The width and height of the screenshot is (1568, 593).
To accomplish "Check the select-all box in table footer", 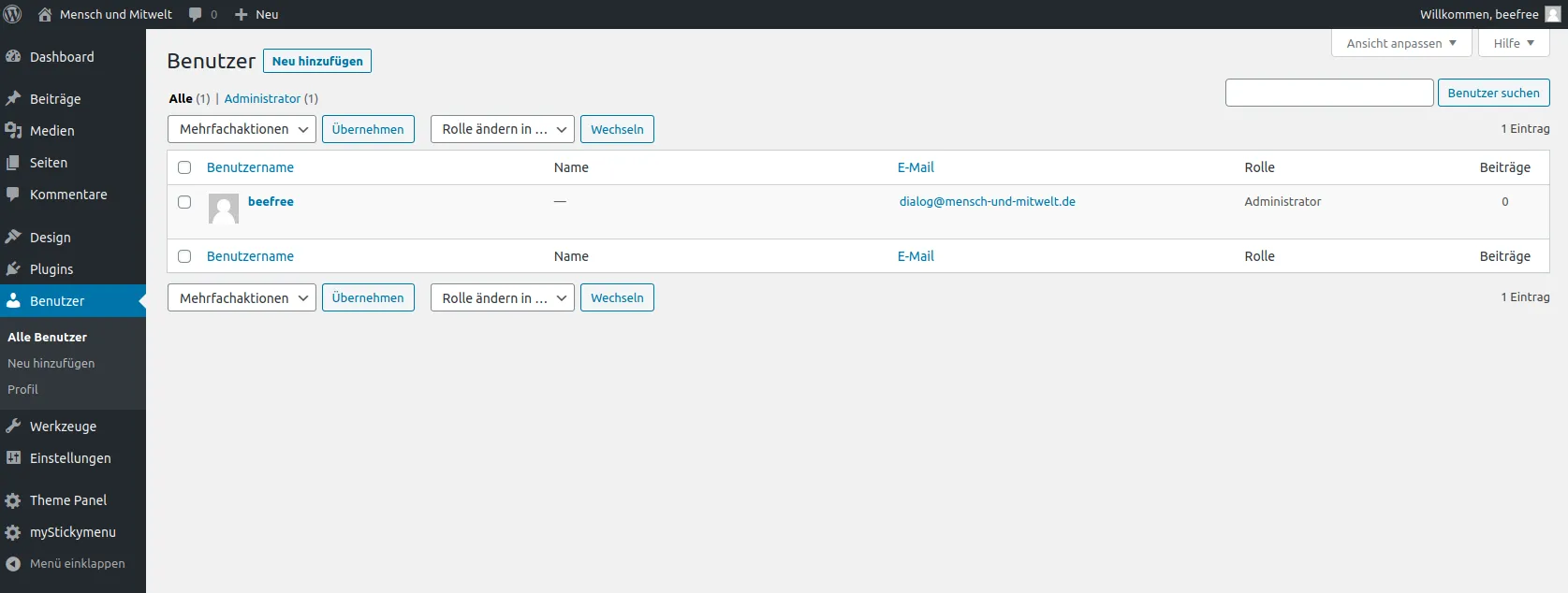I will [x=184, y=256].
